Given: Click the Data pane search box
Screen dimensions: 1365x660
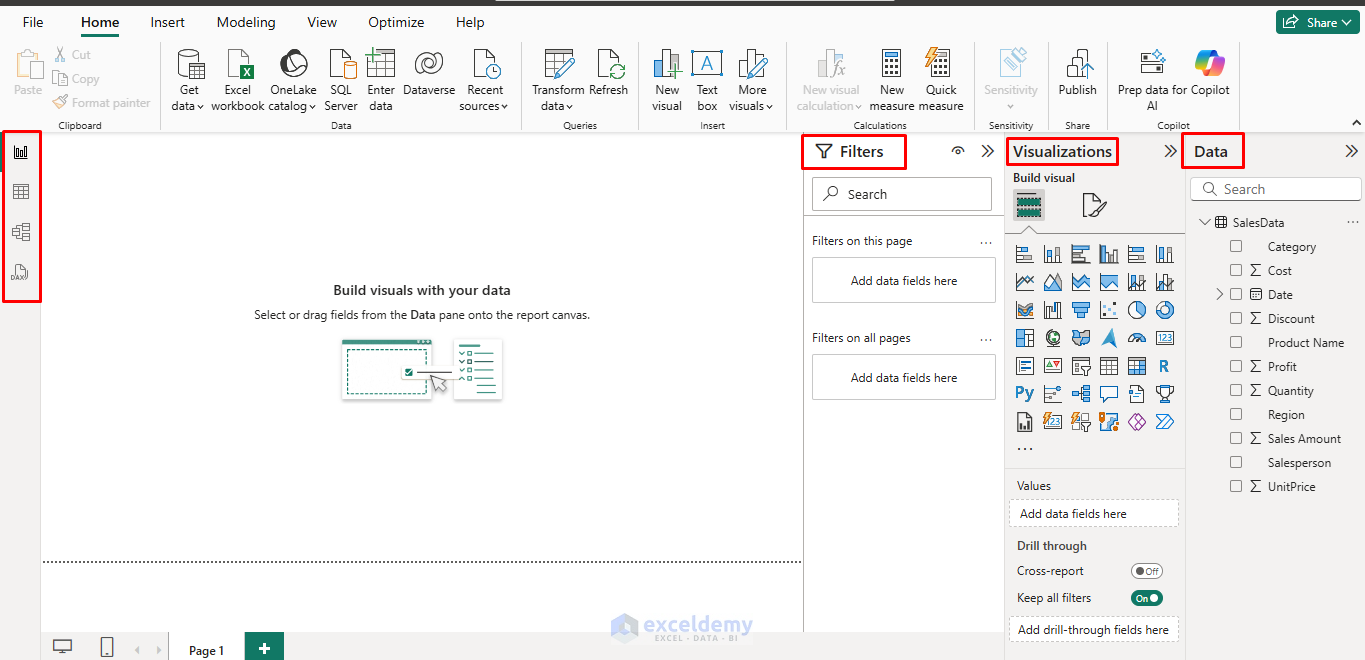Looking at the screenshot, I should coord(1276,189).
